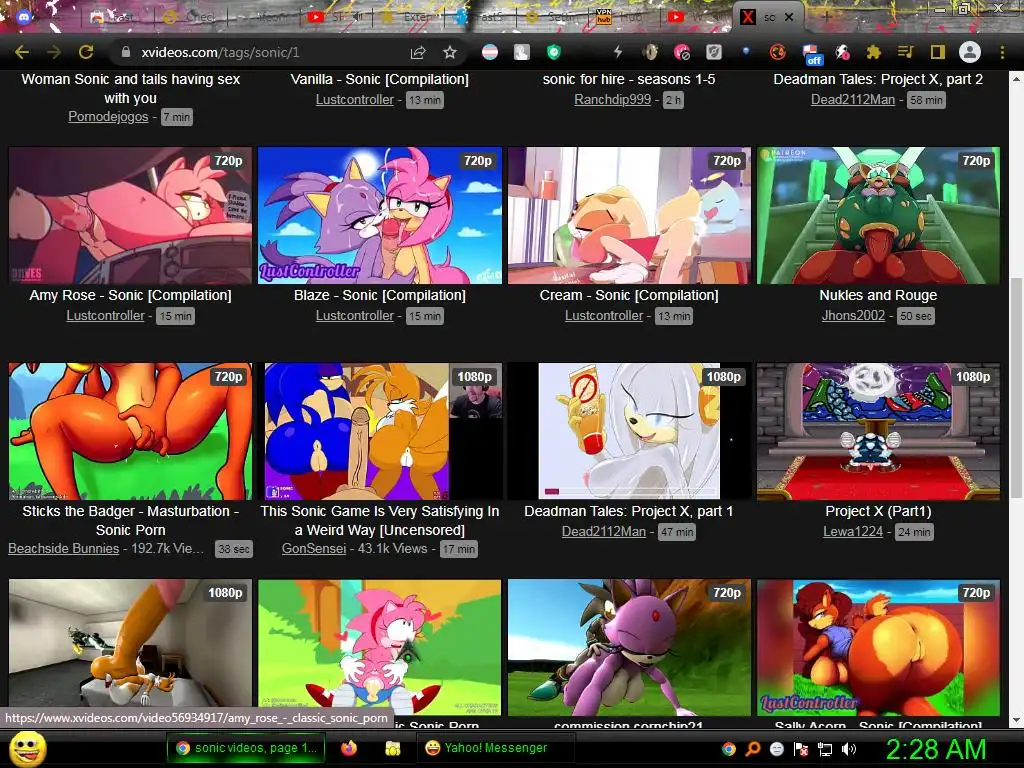
Task: Open the Chrome three-dot menu
Action: [1002, 52]
